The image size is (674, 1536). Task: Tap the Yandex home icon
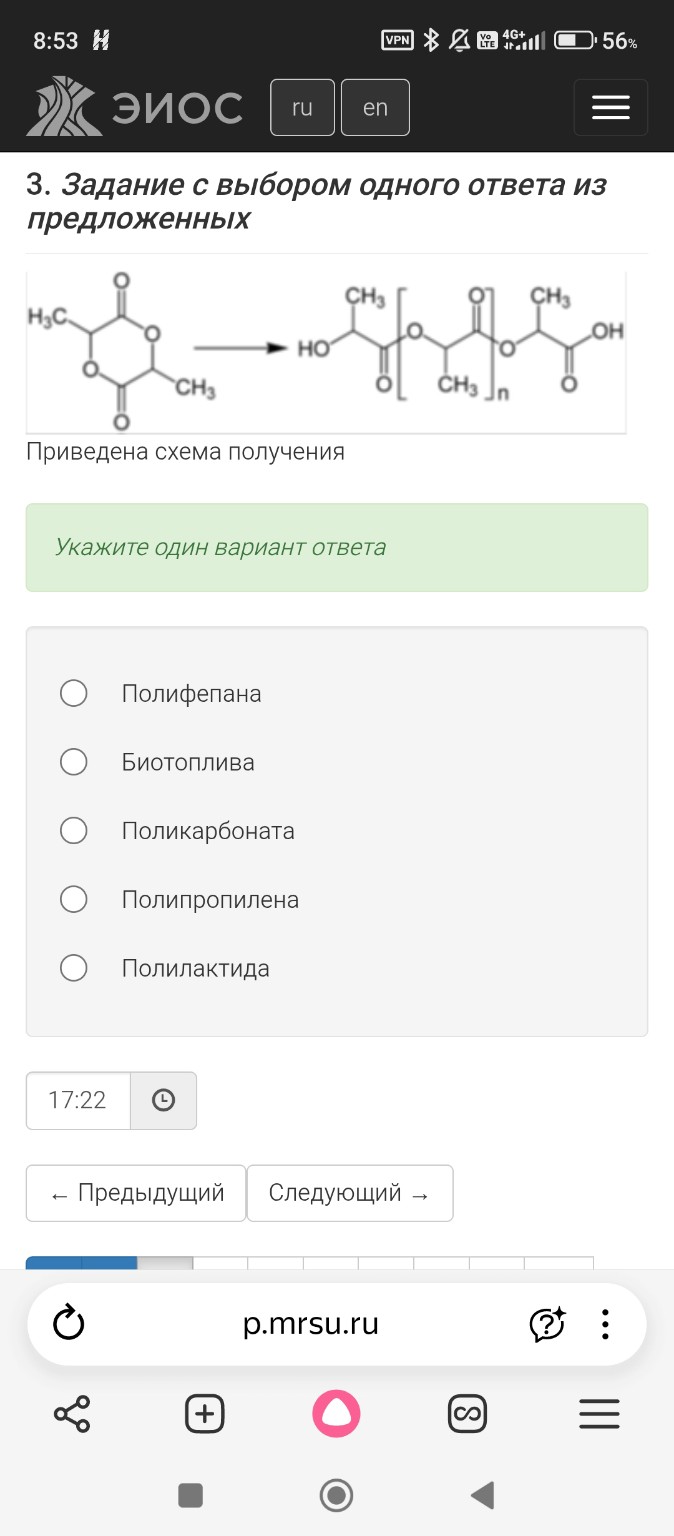coord(336,1413)
